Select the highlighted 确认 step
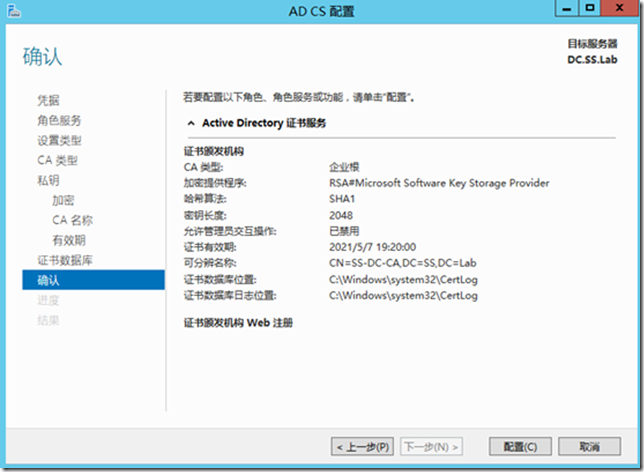The width and height of the screenshot is (644, 472). click(93, 280)
